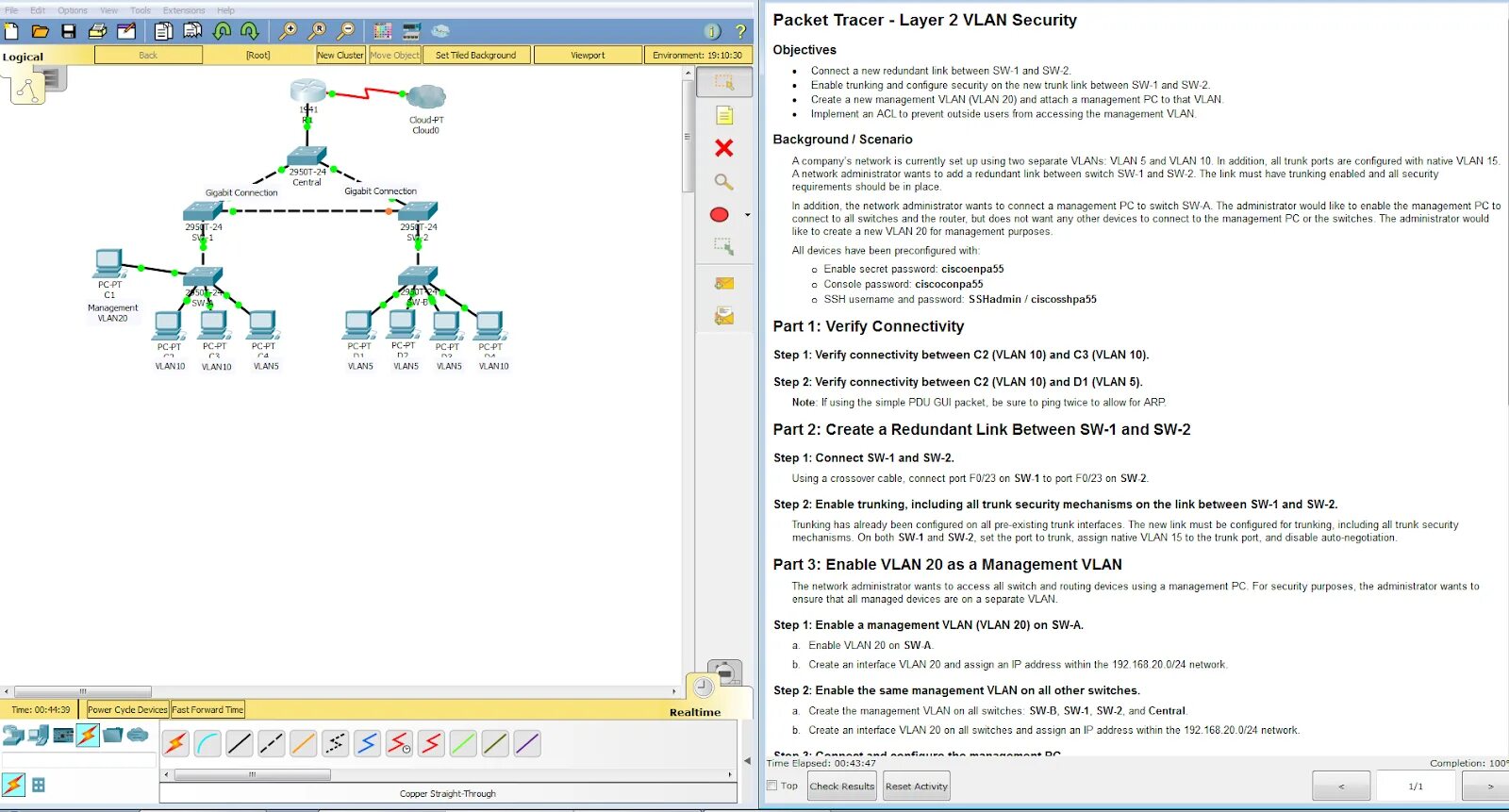Choose the Resize Shape tool
The height and width of the screenshot is (812, 1509).
tap(723, 247)
